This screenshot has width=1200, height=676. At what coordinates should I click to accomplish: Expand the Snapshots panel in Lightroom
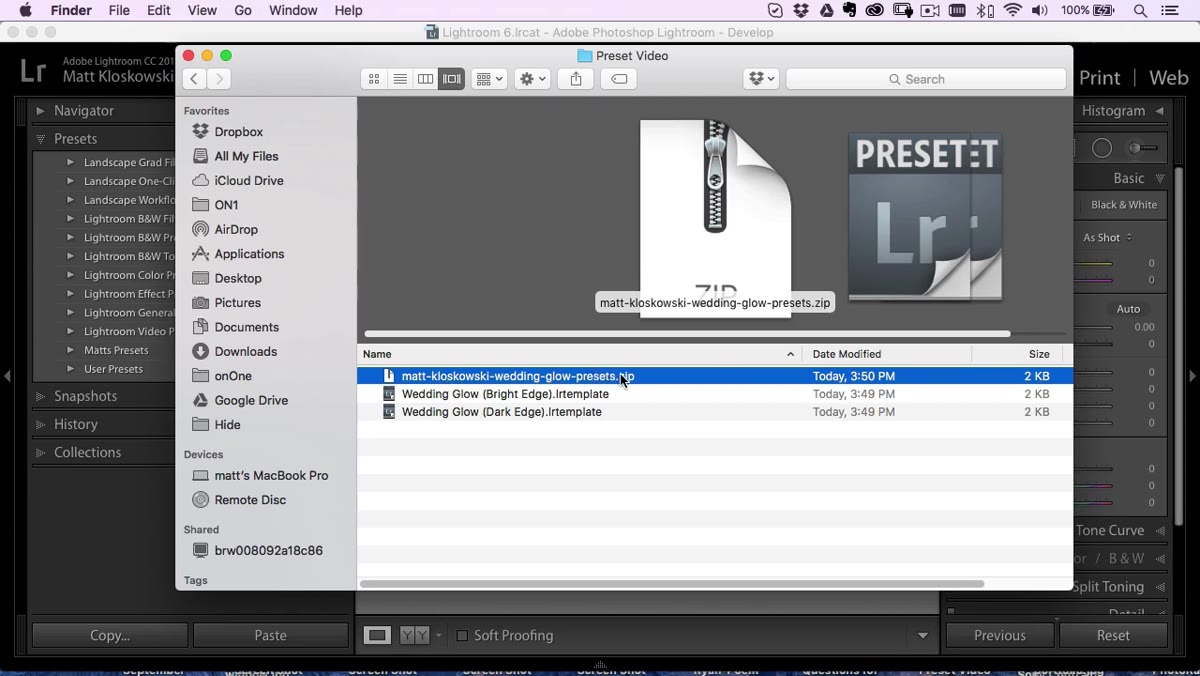tap(40, 397)
